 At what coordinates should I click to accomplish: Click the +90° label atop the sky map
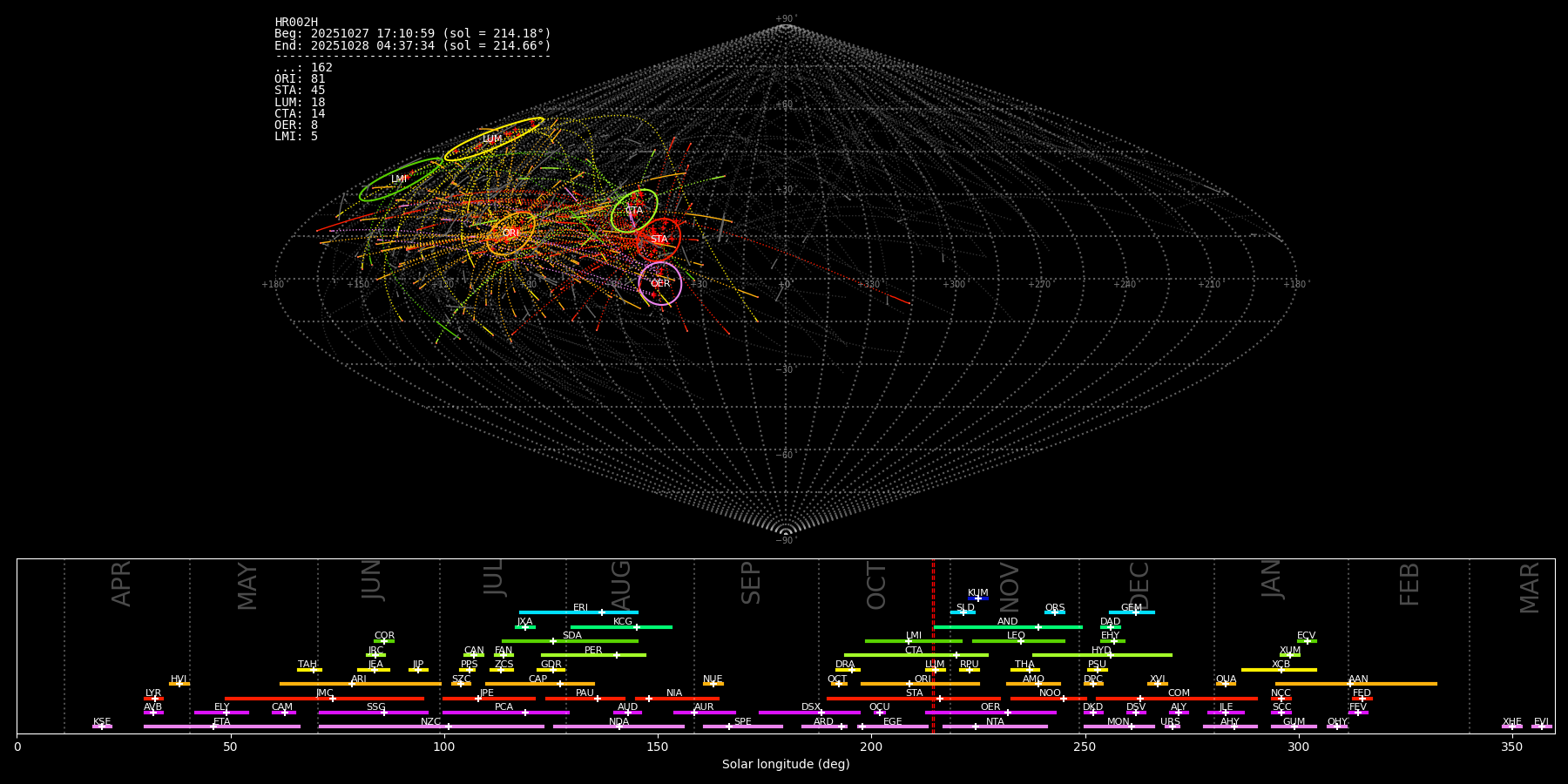tap(786, 19)
